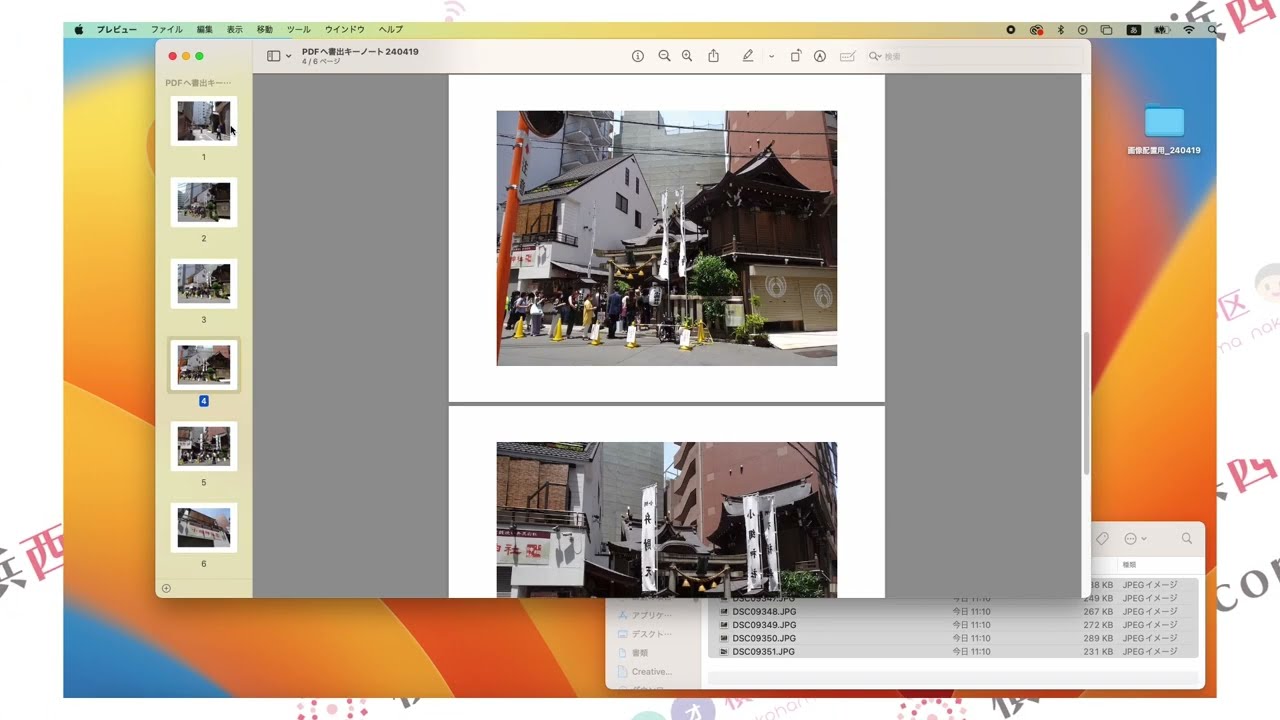Select file DSC09350.JPG in Finder
Viewport: 1280px width, 720px height.
(764, 638)
